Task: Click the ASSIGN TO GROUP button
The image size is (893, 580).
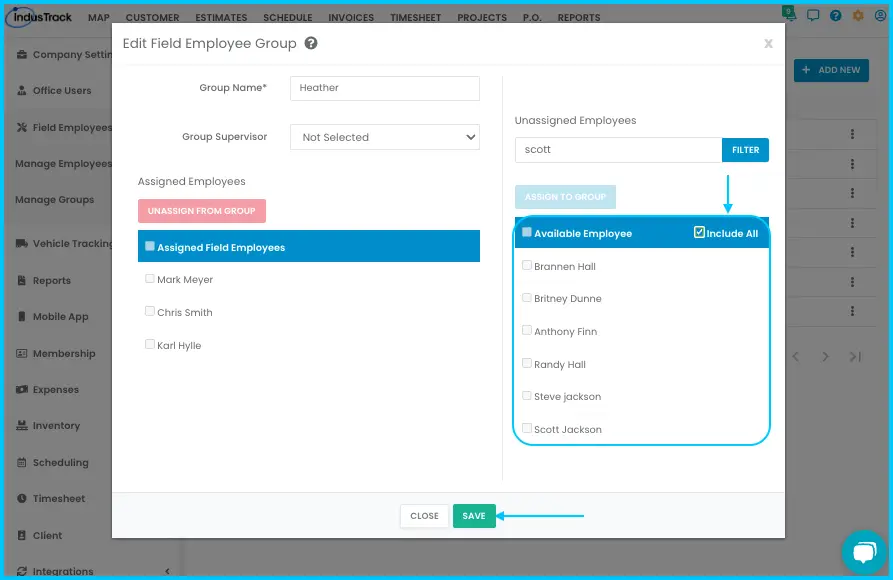Action: pyautogui.click(x=566, y=197)
